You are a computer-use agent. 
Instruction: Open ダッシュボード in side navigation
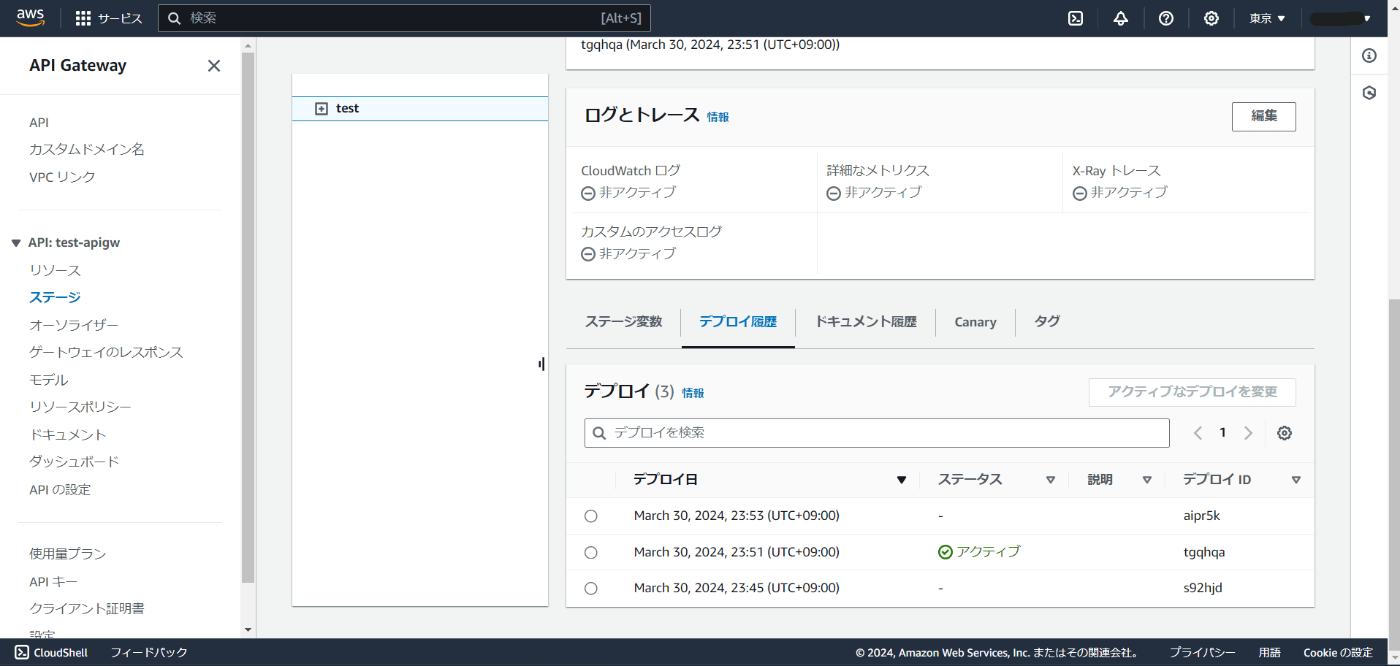pyautogui.click(x=74, y=462)
